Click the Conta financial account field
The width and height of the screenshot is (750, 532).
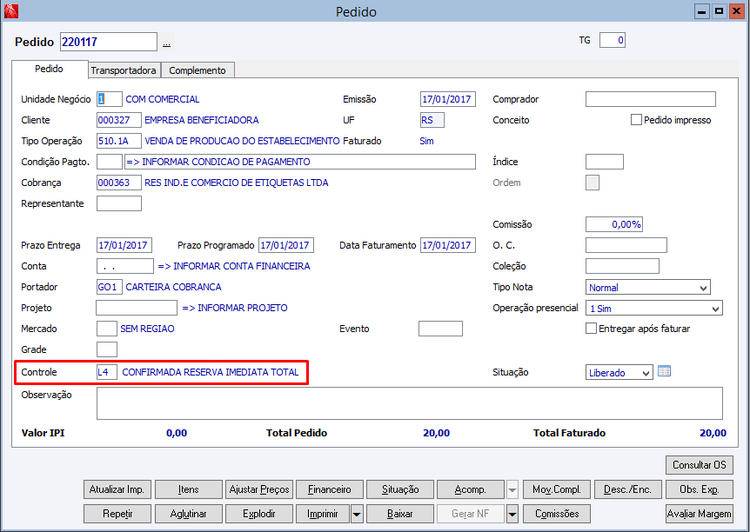pos(125,266)
